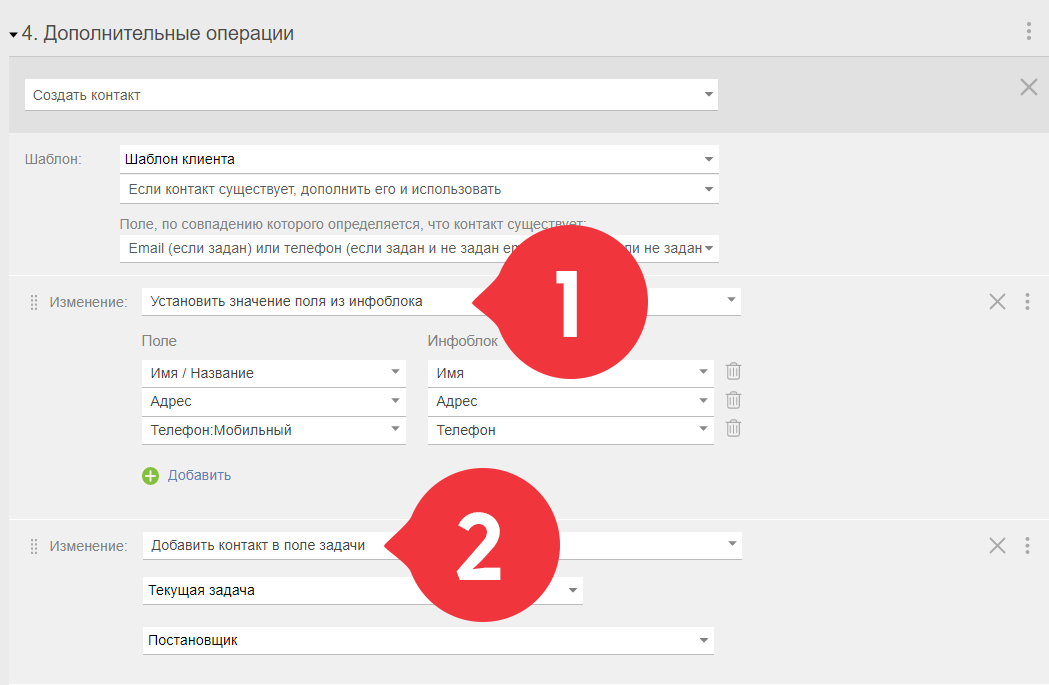The height and width of the screenshot is (685, 1049).
Task: Open the Постановщик field dropdown
Action: (x=428, y=640)
